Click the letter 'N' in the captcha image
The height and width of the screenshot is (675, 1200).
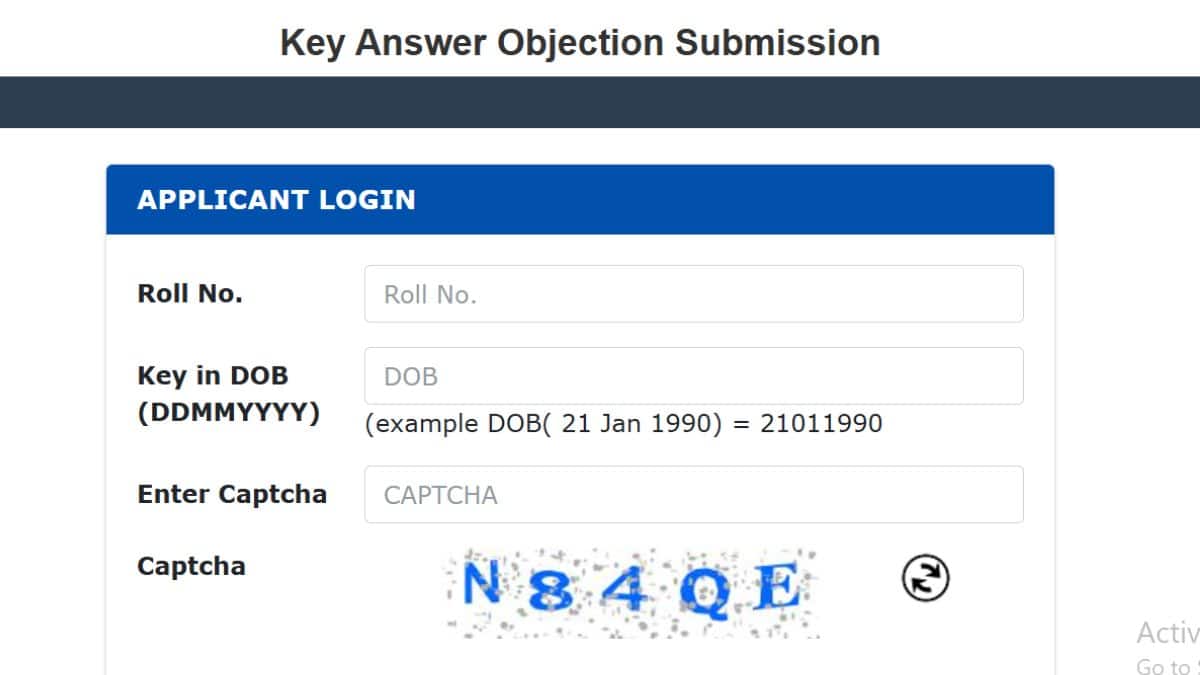481,586
